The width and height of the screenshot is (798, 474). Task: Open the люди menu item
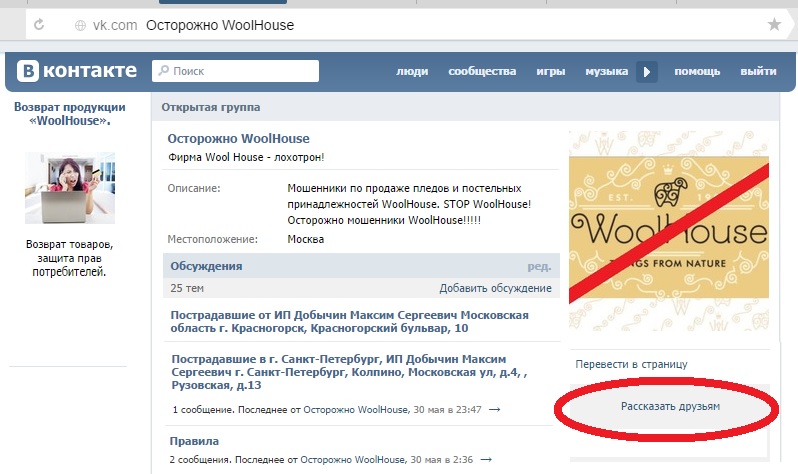click(412, 71)
